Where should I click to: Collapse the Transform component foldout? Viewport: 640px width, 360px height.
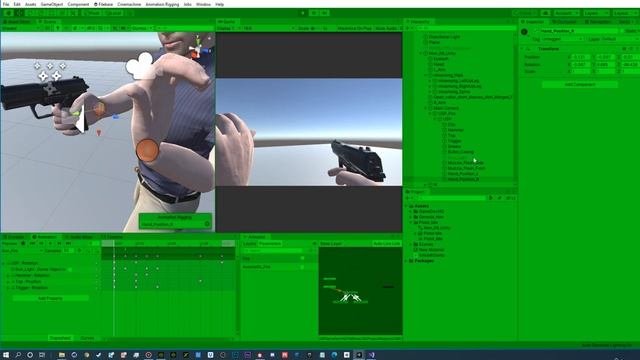522,49
